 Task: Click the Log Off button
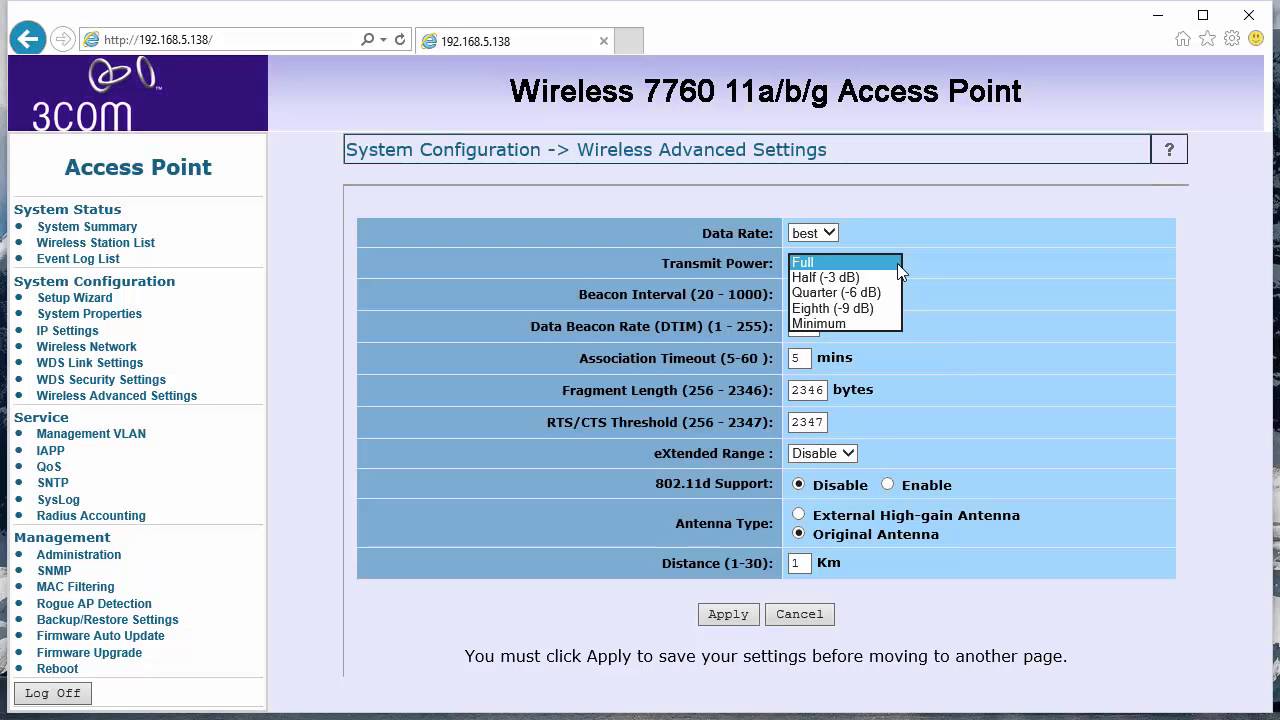[x=53, y=693]
